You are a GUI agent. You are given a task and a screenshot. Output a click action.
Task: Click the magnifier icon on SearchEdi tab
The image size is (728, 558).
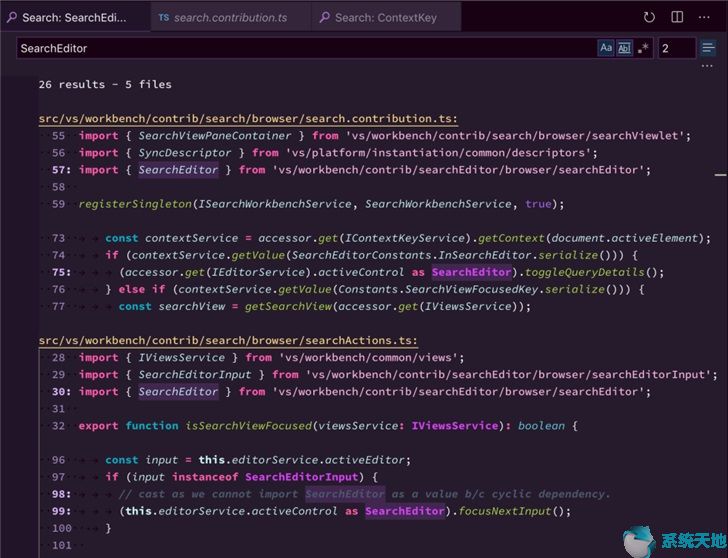[x=12, y=18]
